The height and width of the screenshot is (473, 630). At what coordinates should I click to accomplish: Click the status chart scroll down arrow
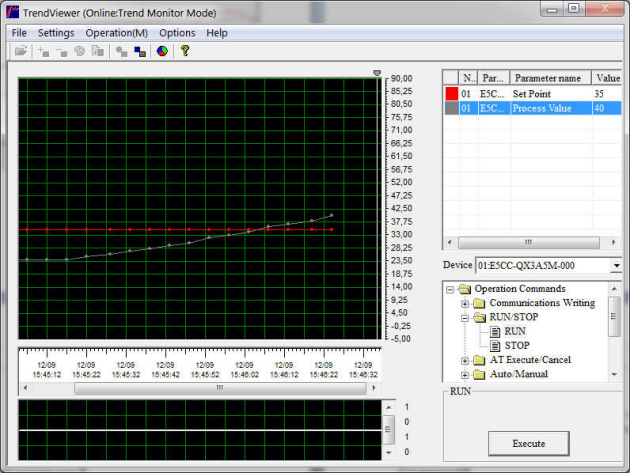389,453
